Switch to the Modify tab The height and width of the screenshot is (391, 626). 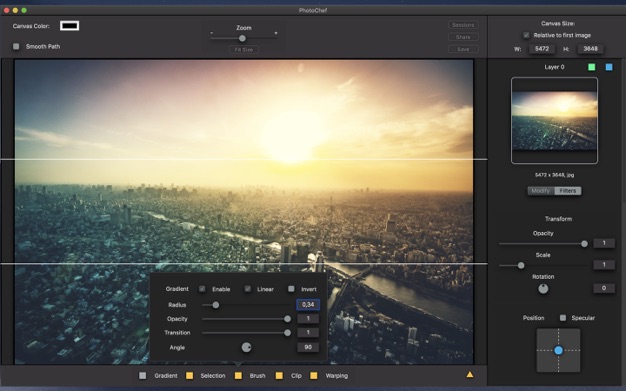pyautogui.click(x=541, y=191)
